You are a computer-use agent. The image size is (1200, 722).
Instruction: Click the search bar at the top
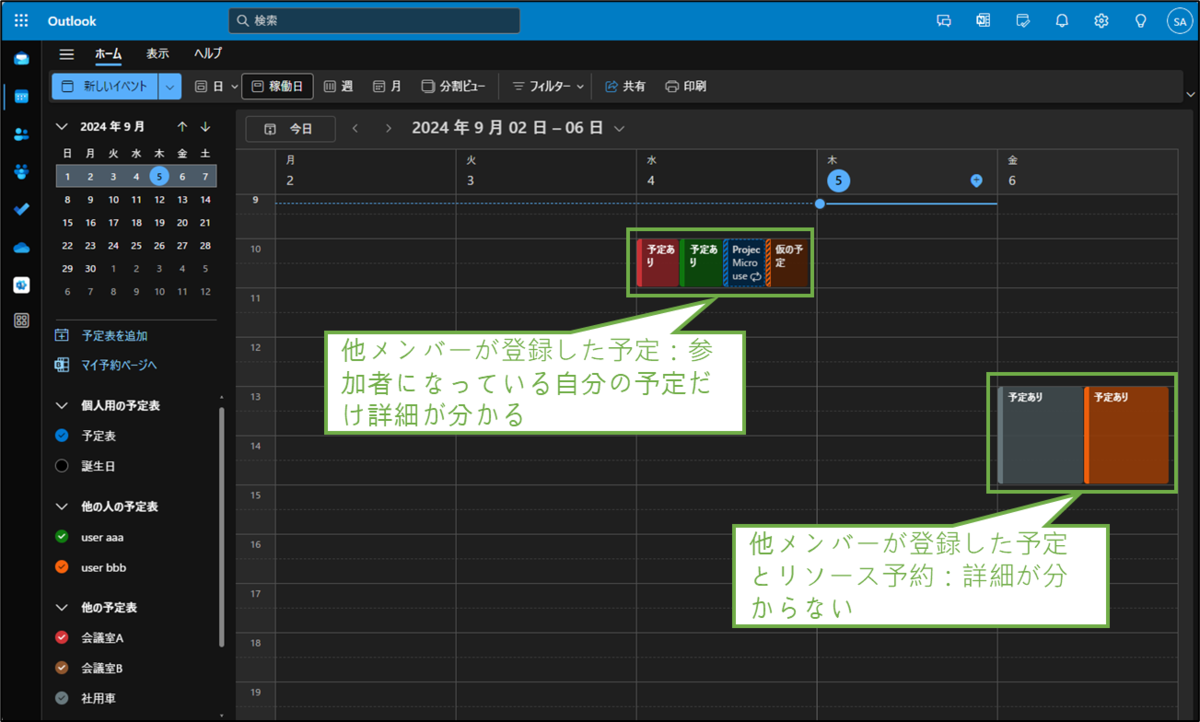click(373, 20)
